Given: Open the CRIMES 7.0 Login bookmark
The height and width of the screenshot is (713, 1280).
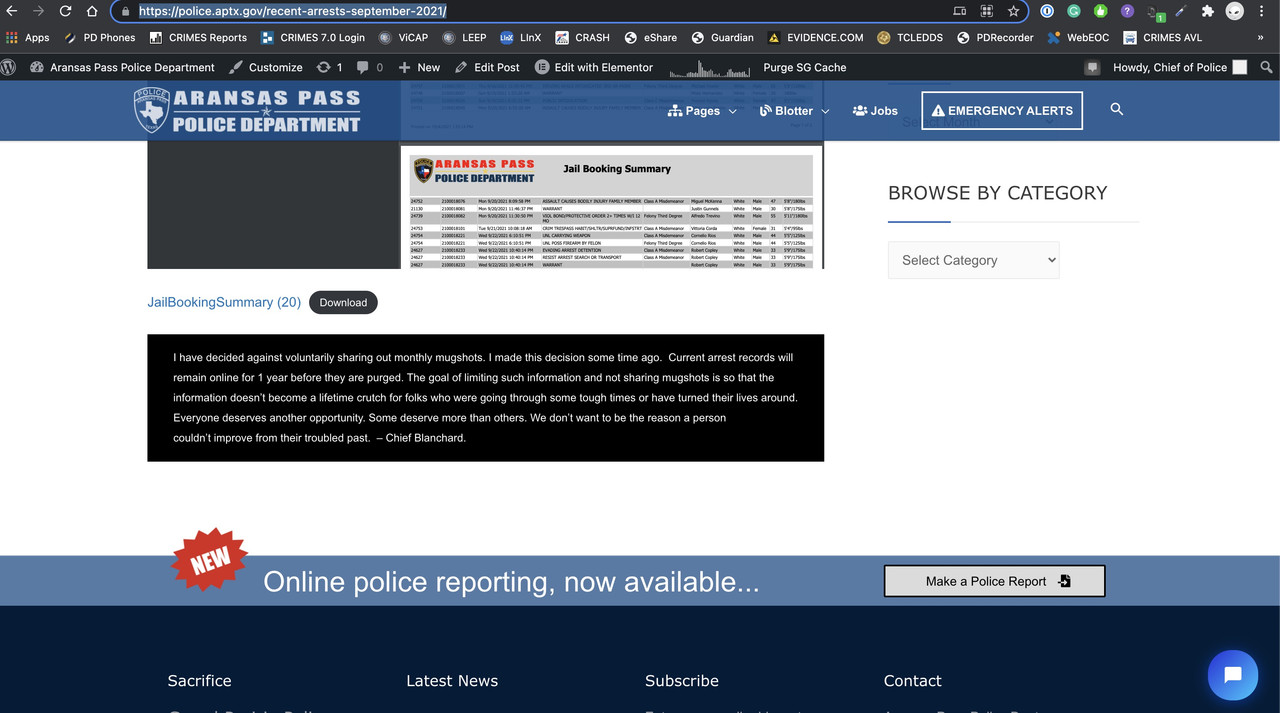Looking at the screenshot, I should pos(313,37).
